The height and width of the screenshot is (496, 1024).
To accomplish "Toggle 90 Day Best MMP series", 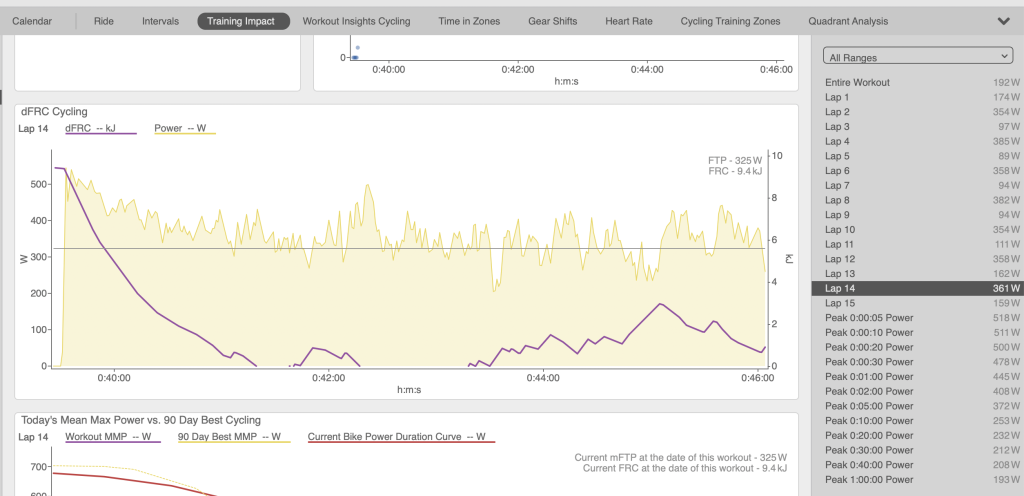I will pyautogui.click(x=234, y=437).
